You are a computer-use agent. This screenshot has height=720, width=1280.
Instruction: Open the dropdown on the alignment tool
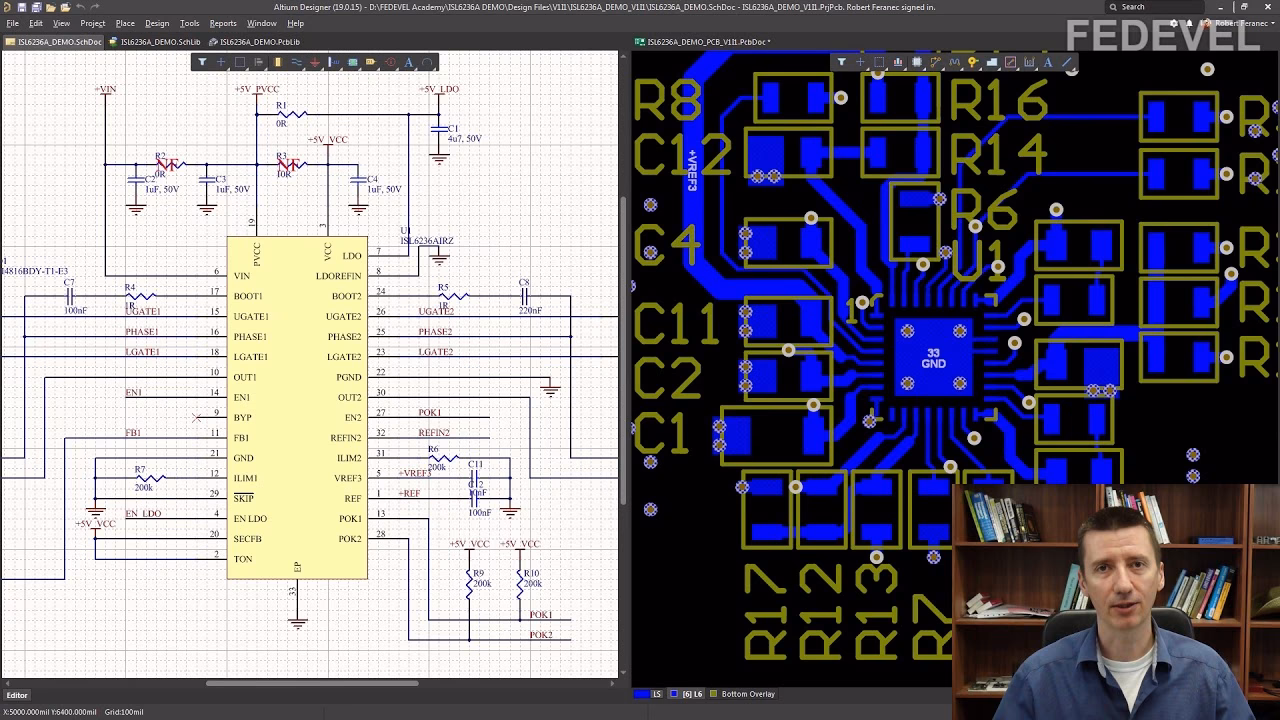point(264,70)
